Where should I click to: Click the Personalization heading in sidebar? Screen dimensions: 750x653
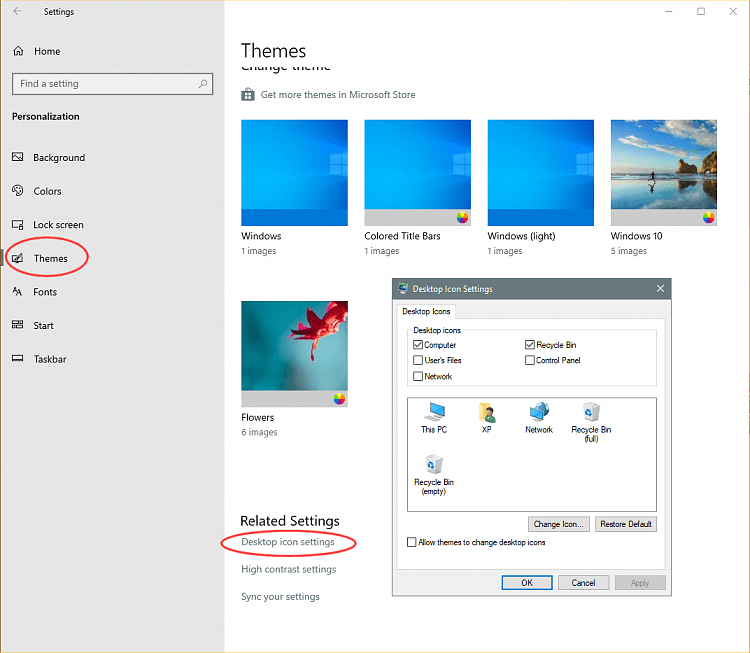45,116
